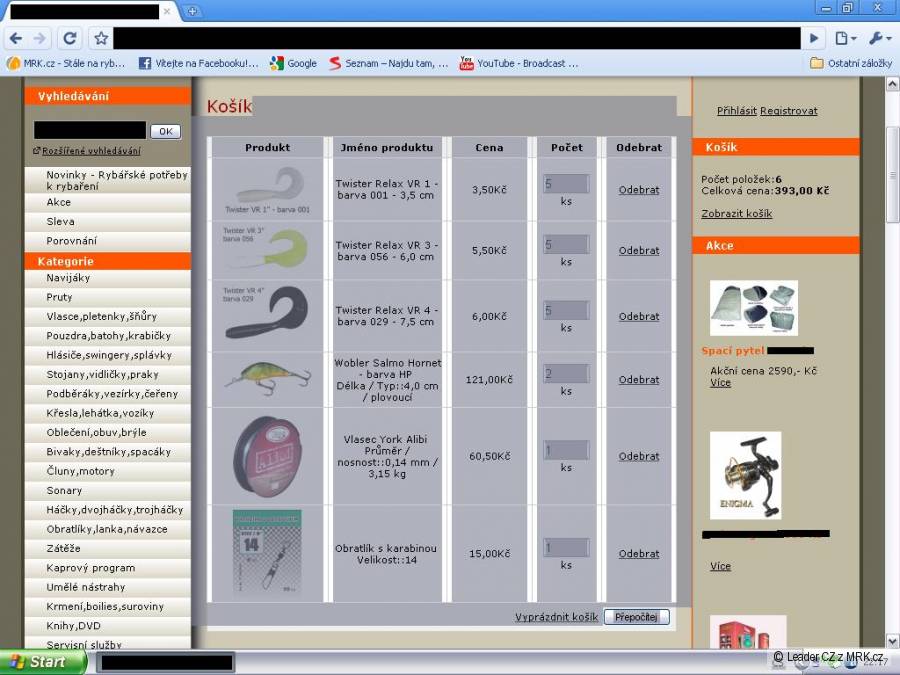Click the black Twister VR 4 lure thumbnail
The image size is (900, 675).
pyautogui.click(x=267, y=314)
